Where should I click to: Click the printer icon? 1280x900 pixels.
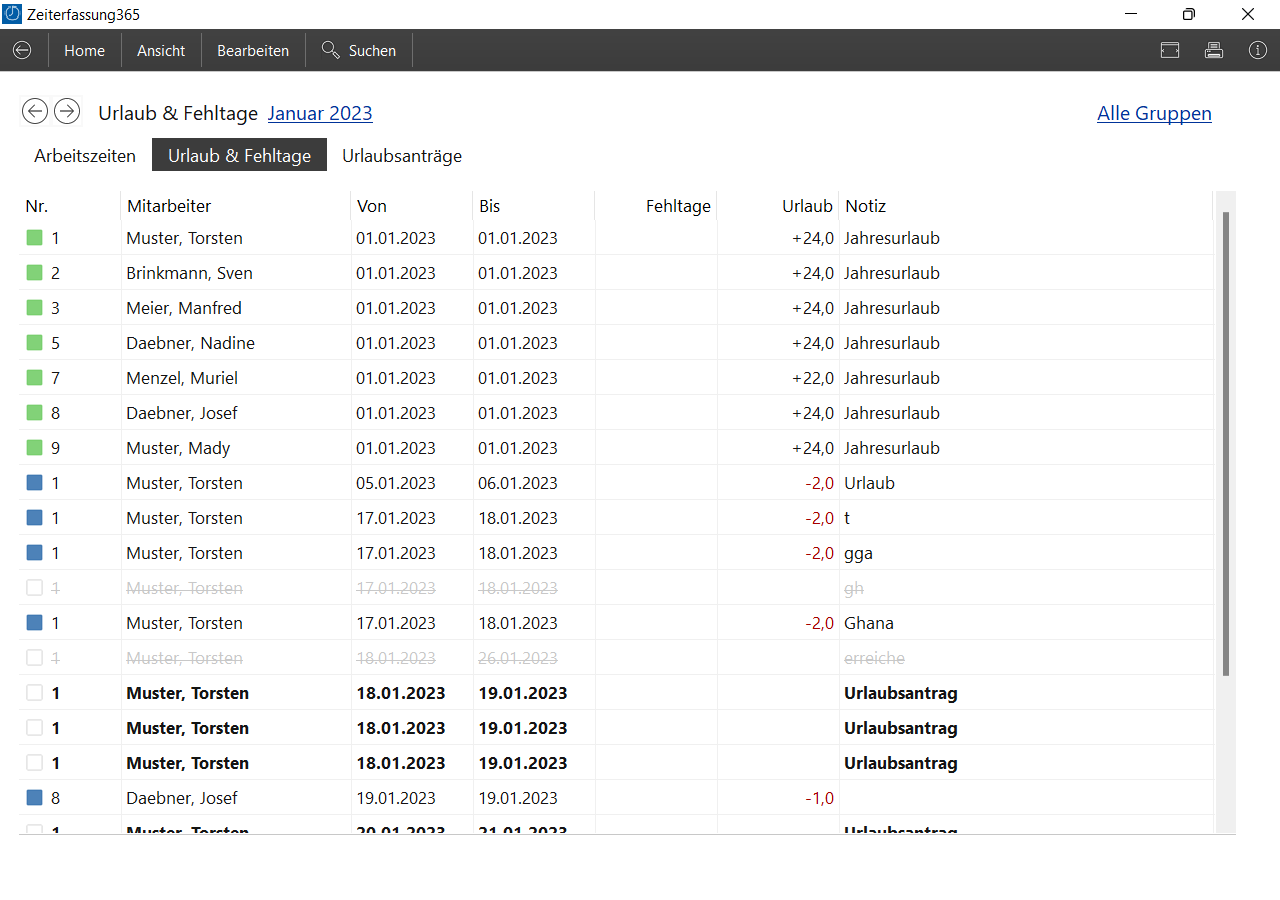coord(1213,50)
